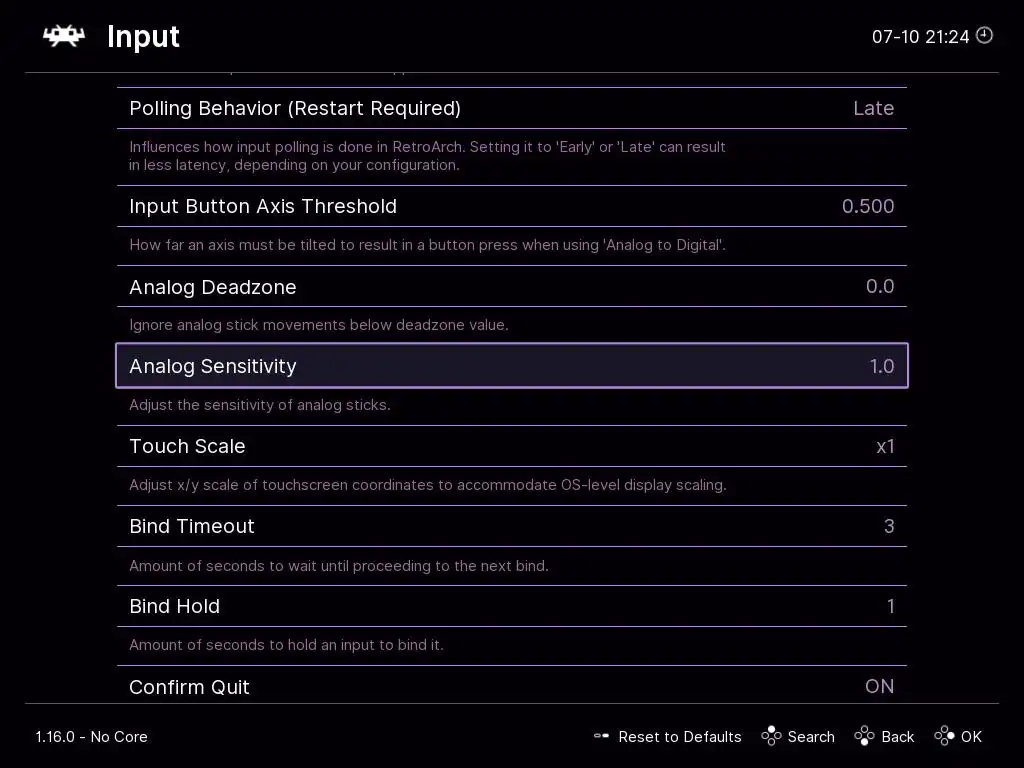Click the Reset to Defaults label

tap(680, 737)
